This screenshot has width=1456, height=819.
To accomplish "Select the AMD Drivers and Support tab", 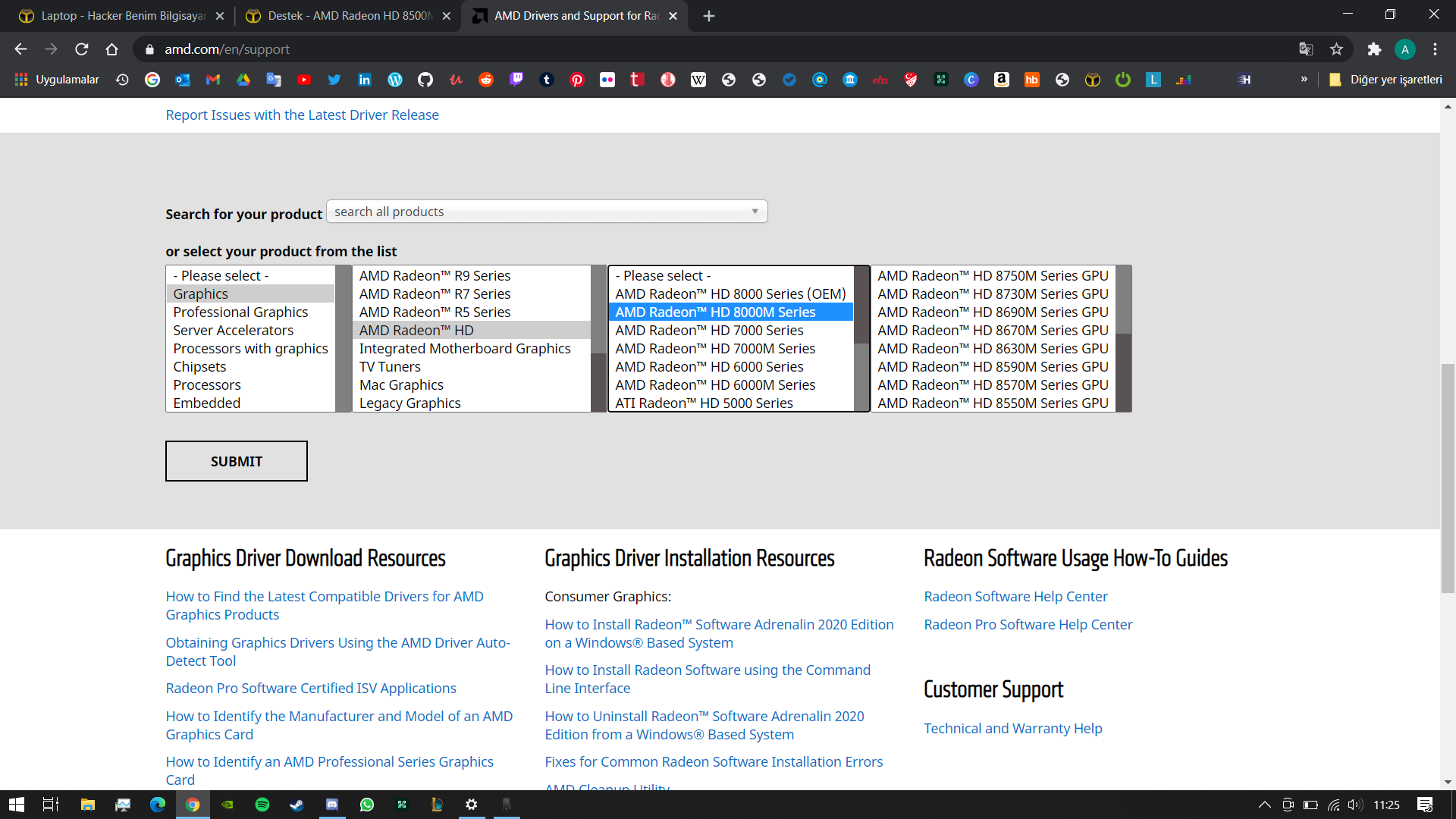I will [x=575, y=16].
